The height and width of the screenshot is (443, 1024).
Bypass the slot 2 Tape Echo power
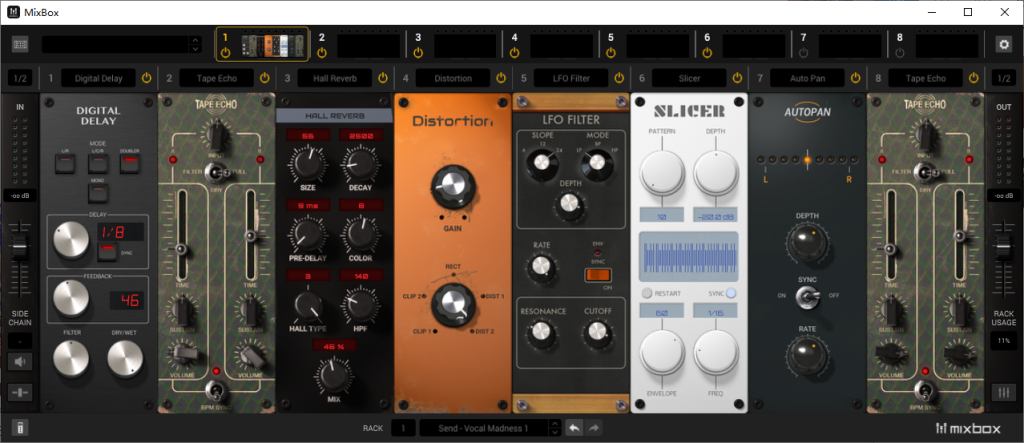tap(264, 78)
